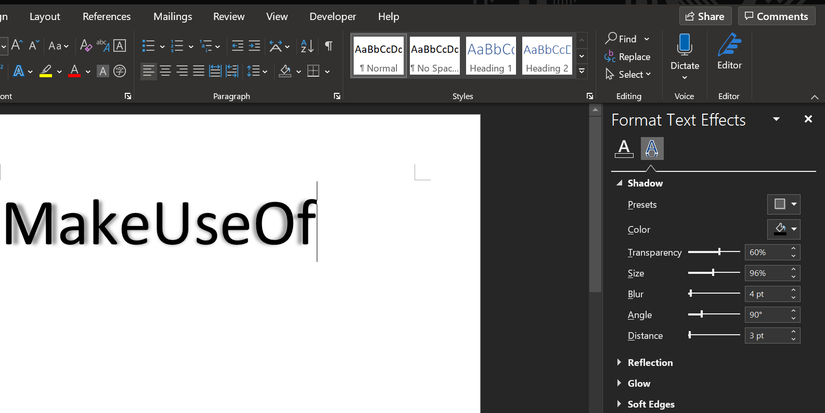Open the highlight color dropdown arrow

coord(59,71)
